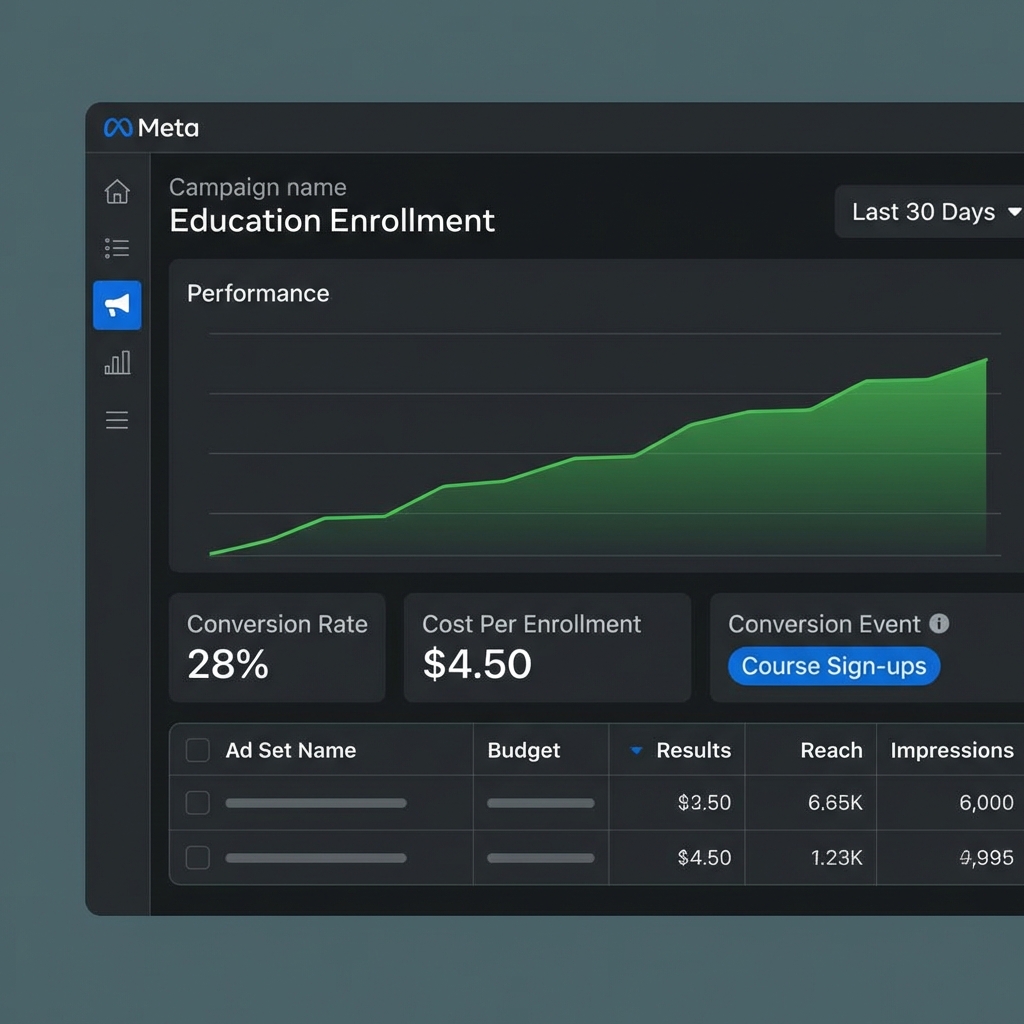This screenshot has height=1024, width=1024.
Task: Click the Ad Set Name column header
Action: tap(291, 751)
